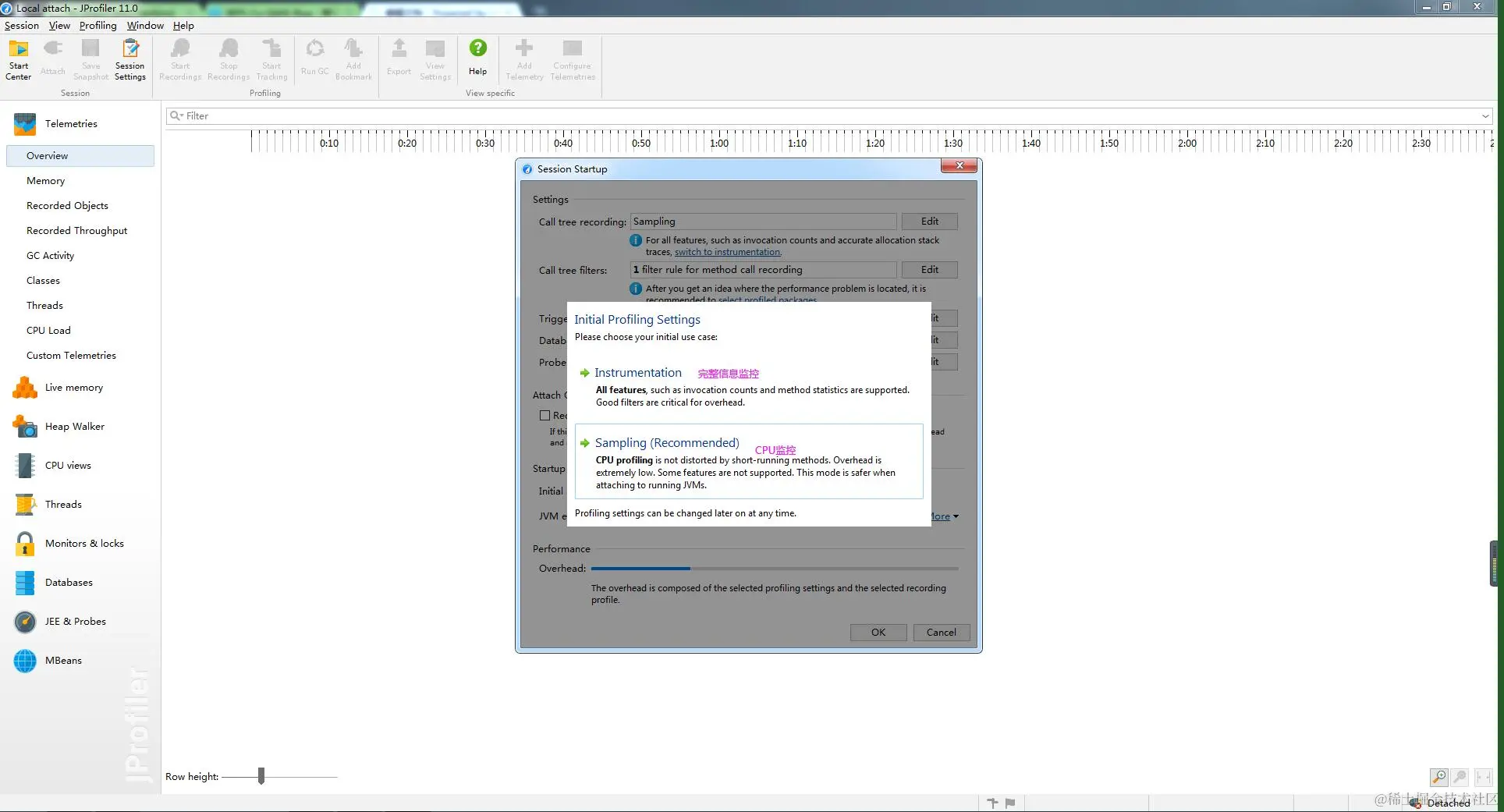This screenshot has height=812, width=1504.
Task: Select Recorded Throughput in the sidebar
Action: [x=76, y=230]
